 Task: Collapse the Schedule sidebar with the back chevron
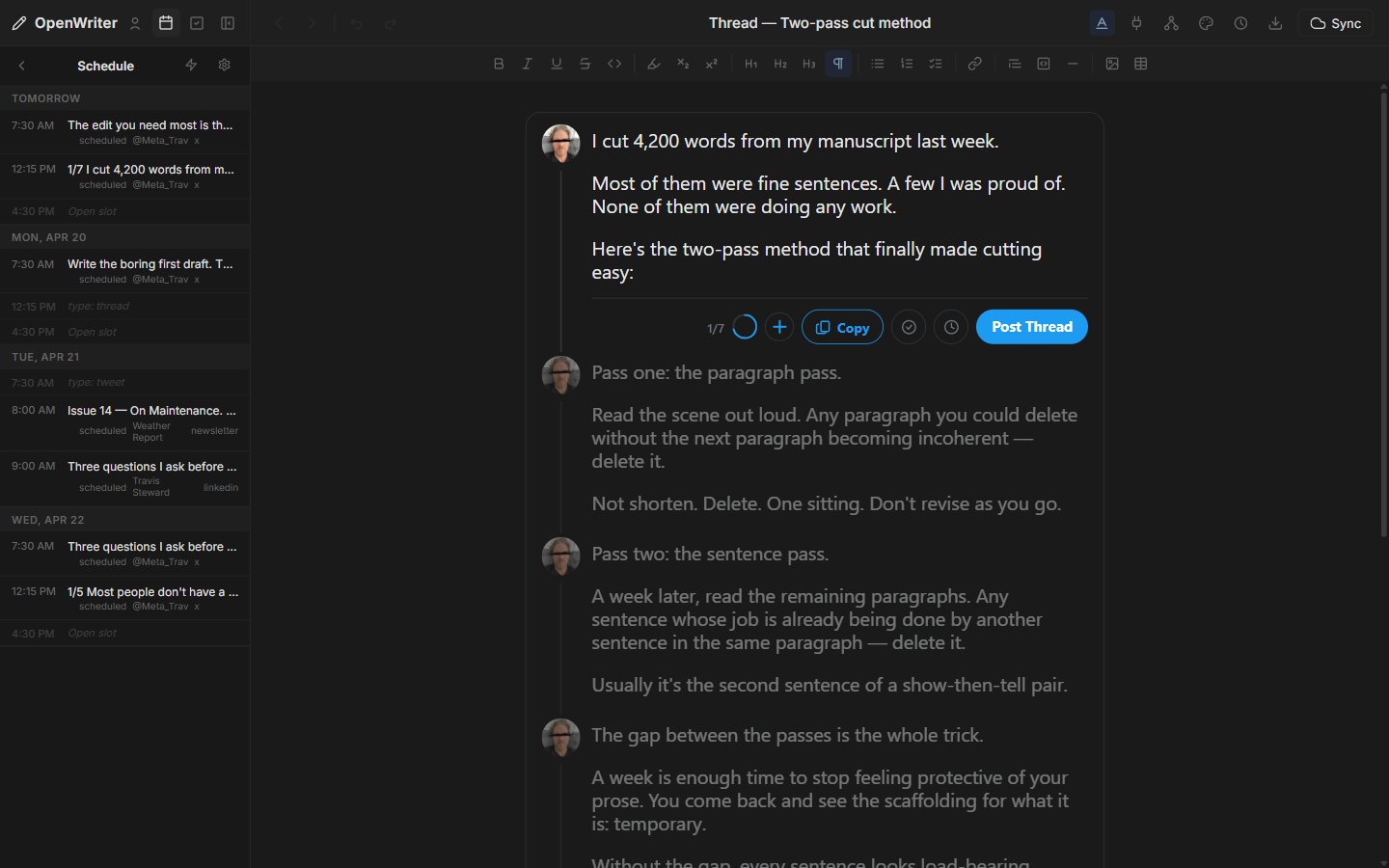click(21, 66)
